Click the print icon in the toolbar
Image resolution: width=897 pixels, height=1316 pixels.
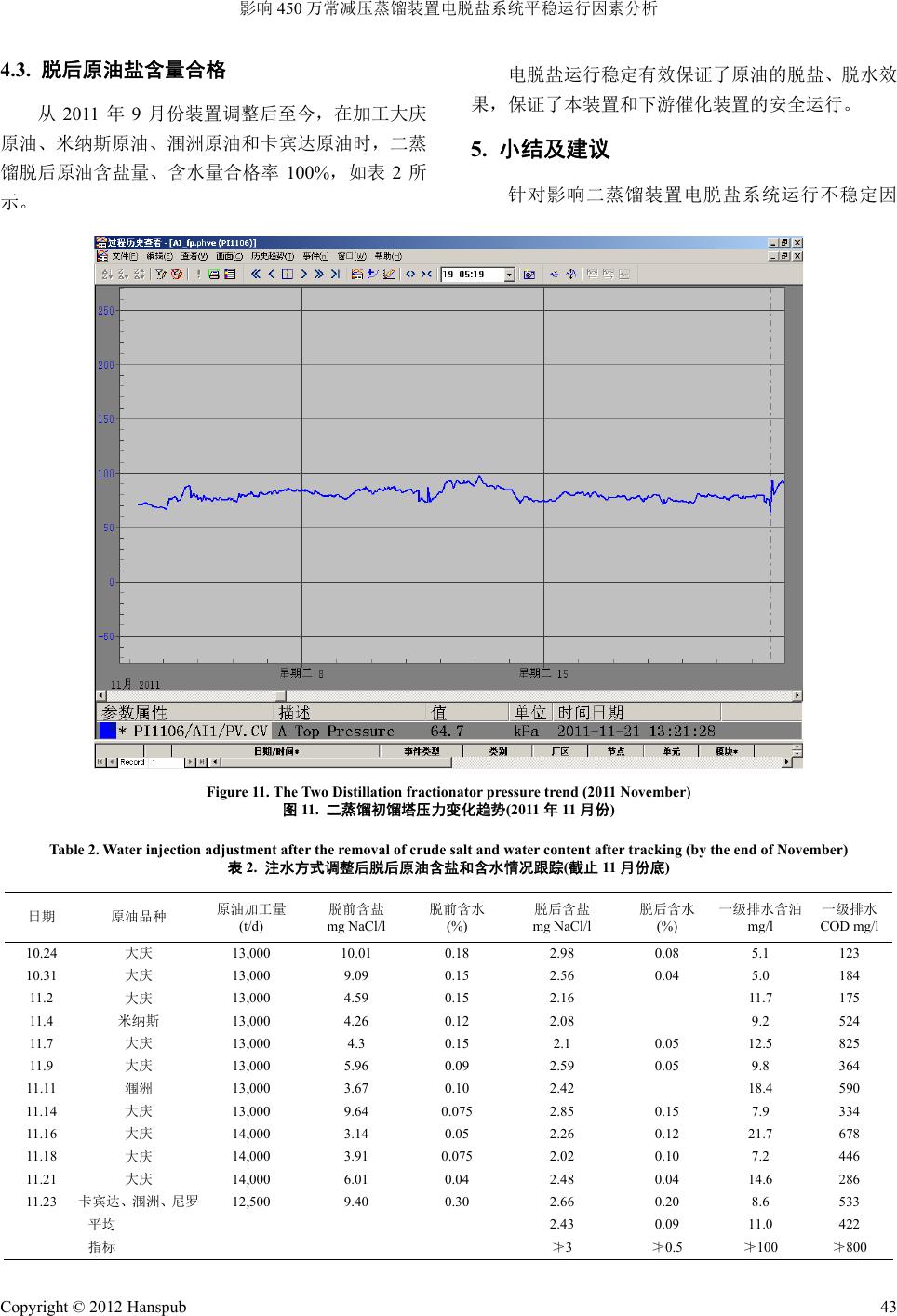click(x=214, y=275)
